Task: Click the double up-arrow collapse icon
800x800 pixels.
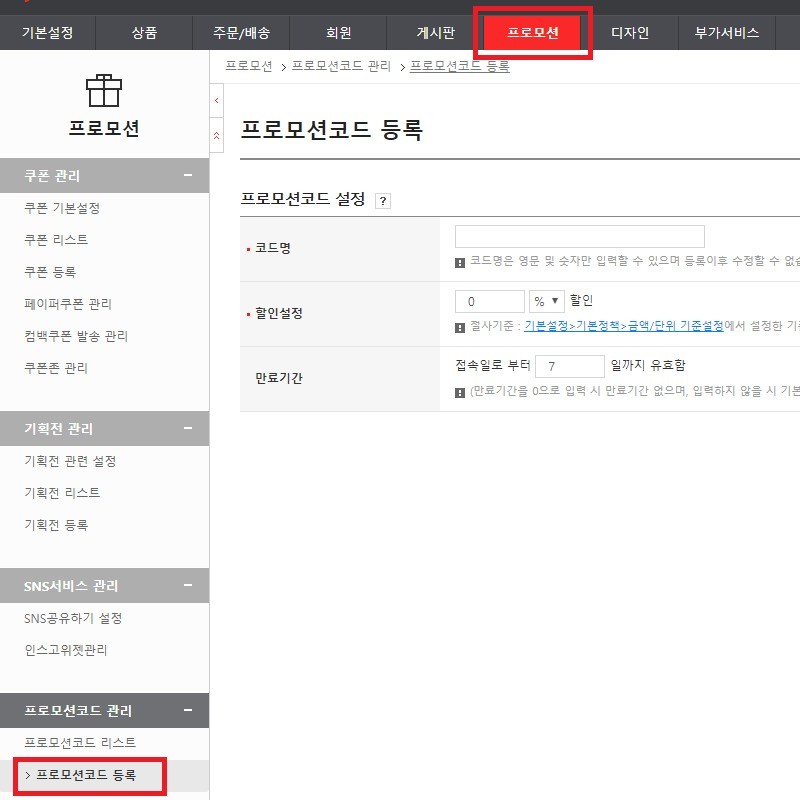Action: (217, 135)
